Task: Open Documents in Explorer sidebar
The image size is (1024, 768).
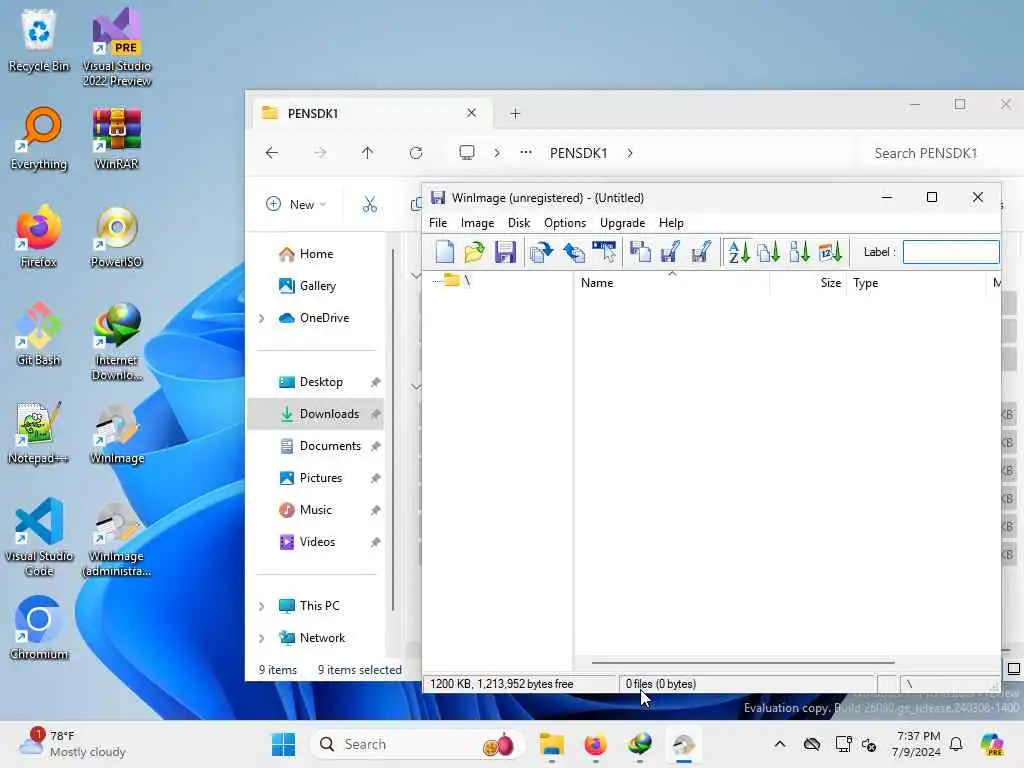Action: (330, 446)
